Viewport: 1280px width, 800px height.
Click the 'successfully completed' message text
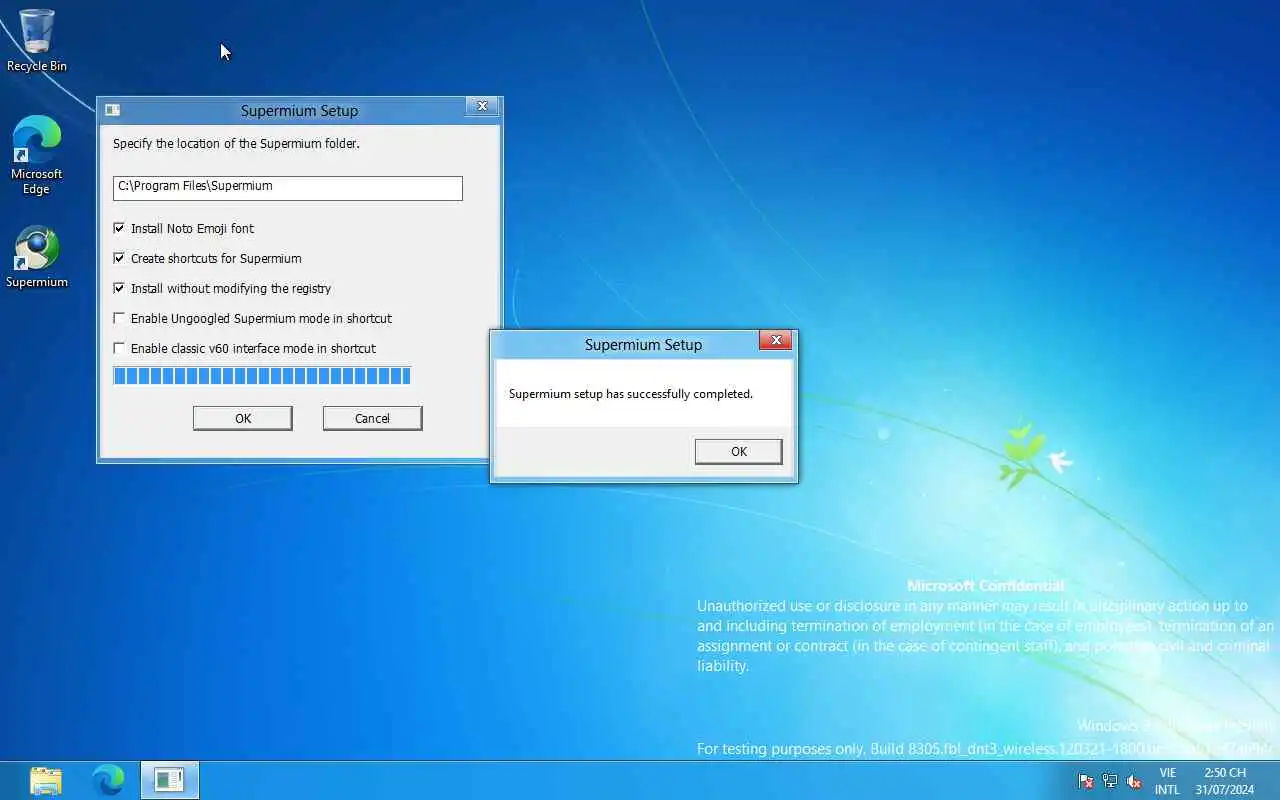click(630, 394)
